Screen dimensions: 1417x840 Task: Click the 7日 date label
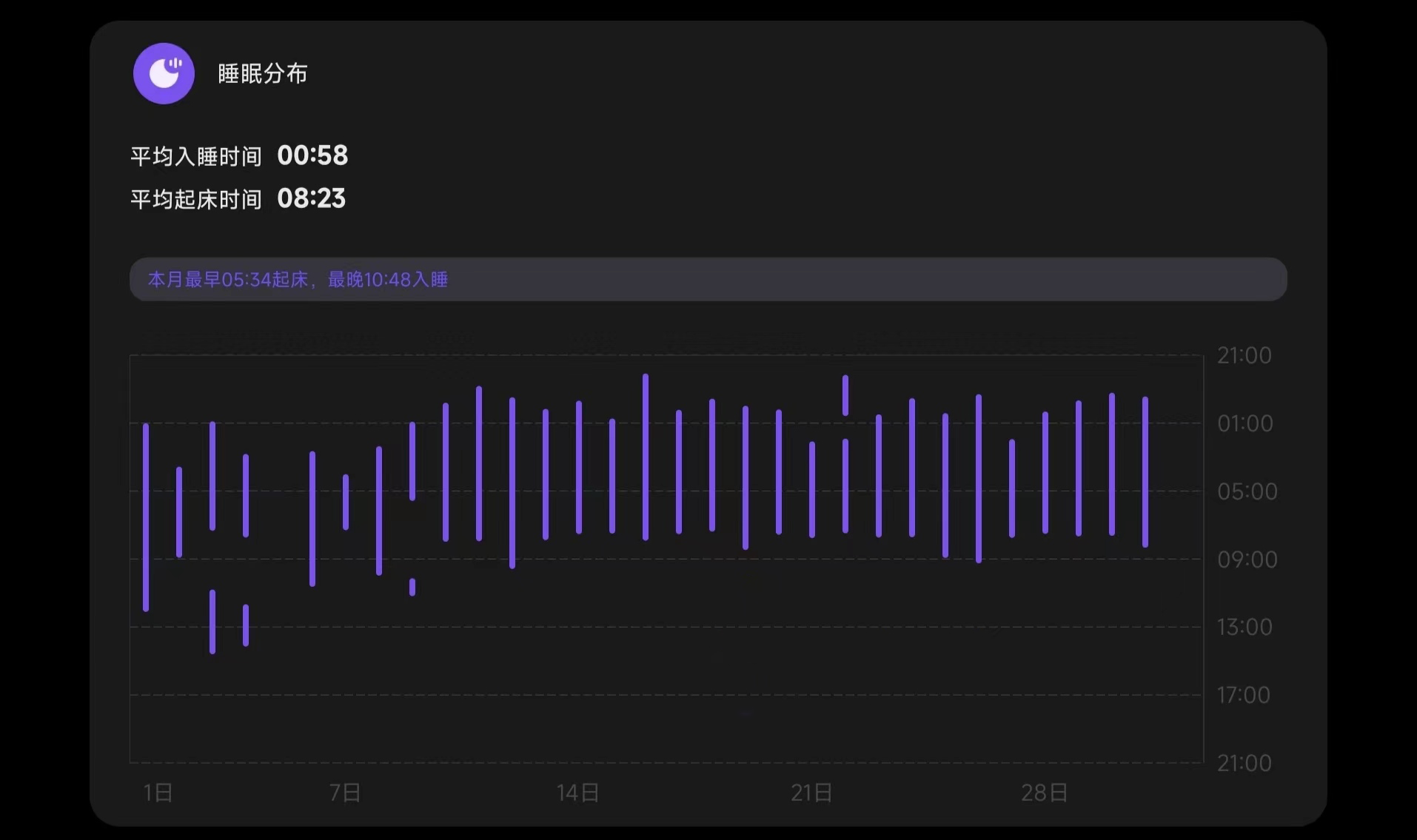pos(345,793)
